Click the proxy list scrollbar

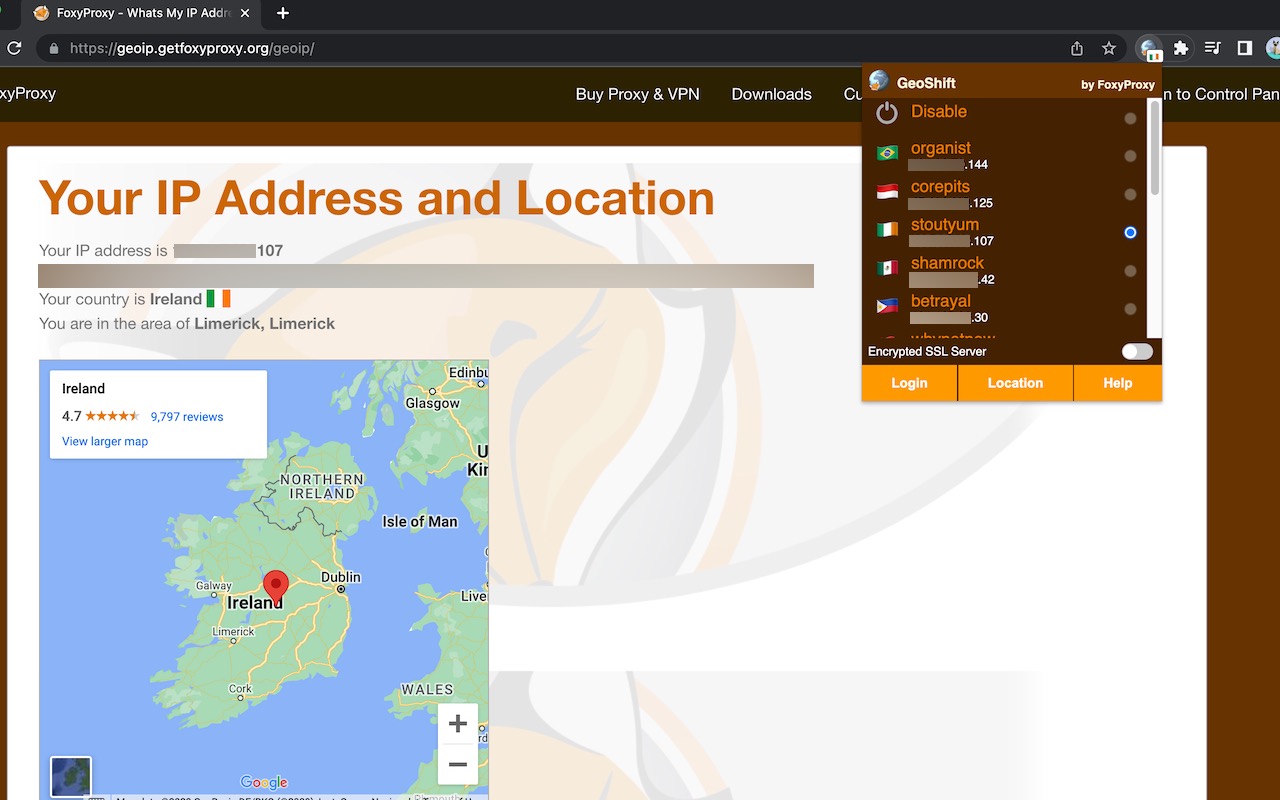[1155, 150]
